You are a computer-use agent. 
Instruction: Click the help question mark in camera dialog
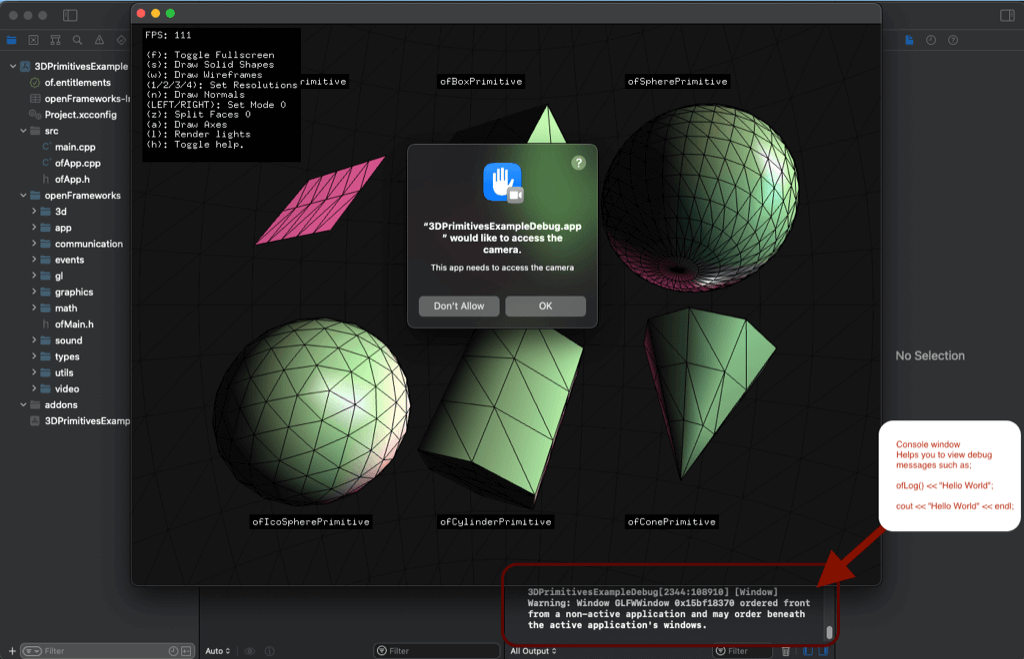pos(579,163)
